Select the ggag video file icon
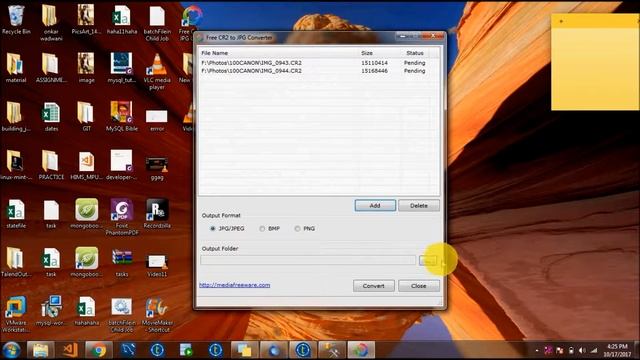This screenshot has height=360, width=640. 157,167
